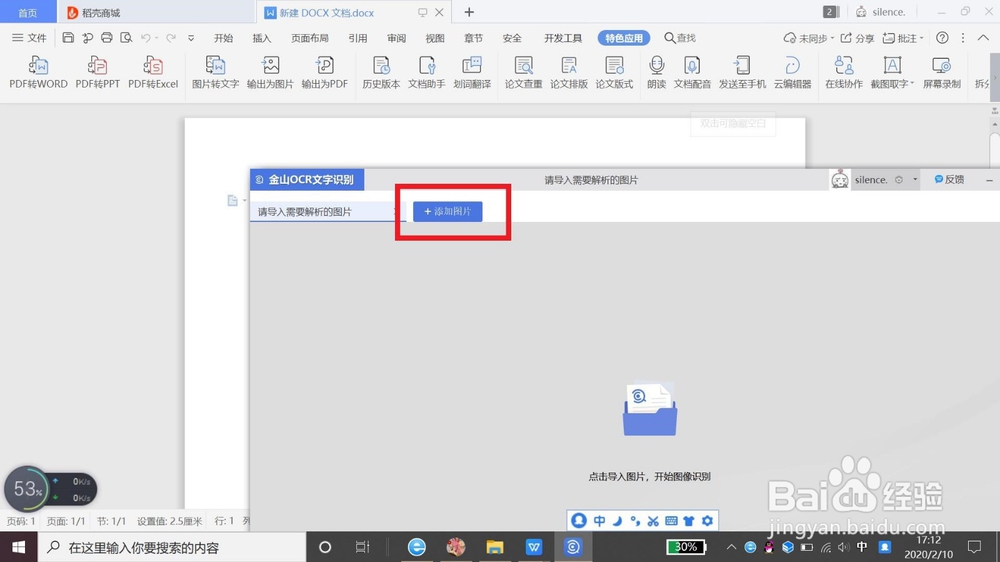1000x562 pixels.
Task: Open input method settings gear icon
Action: 707,521
